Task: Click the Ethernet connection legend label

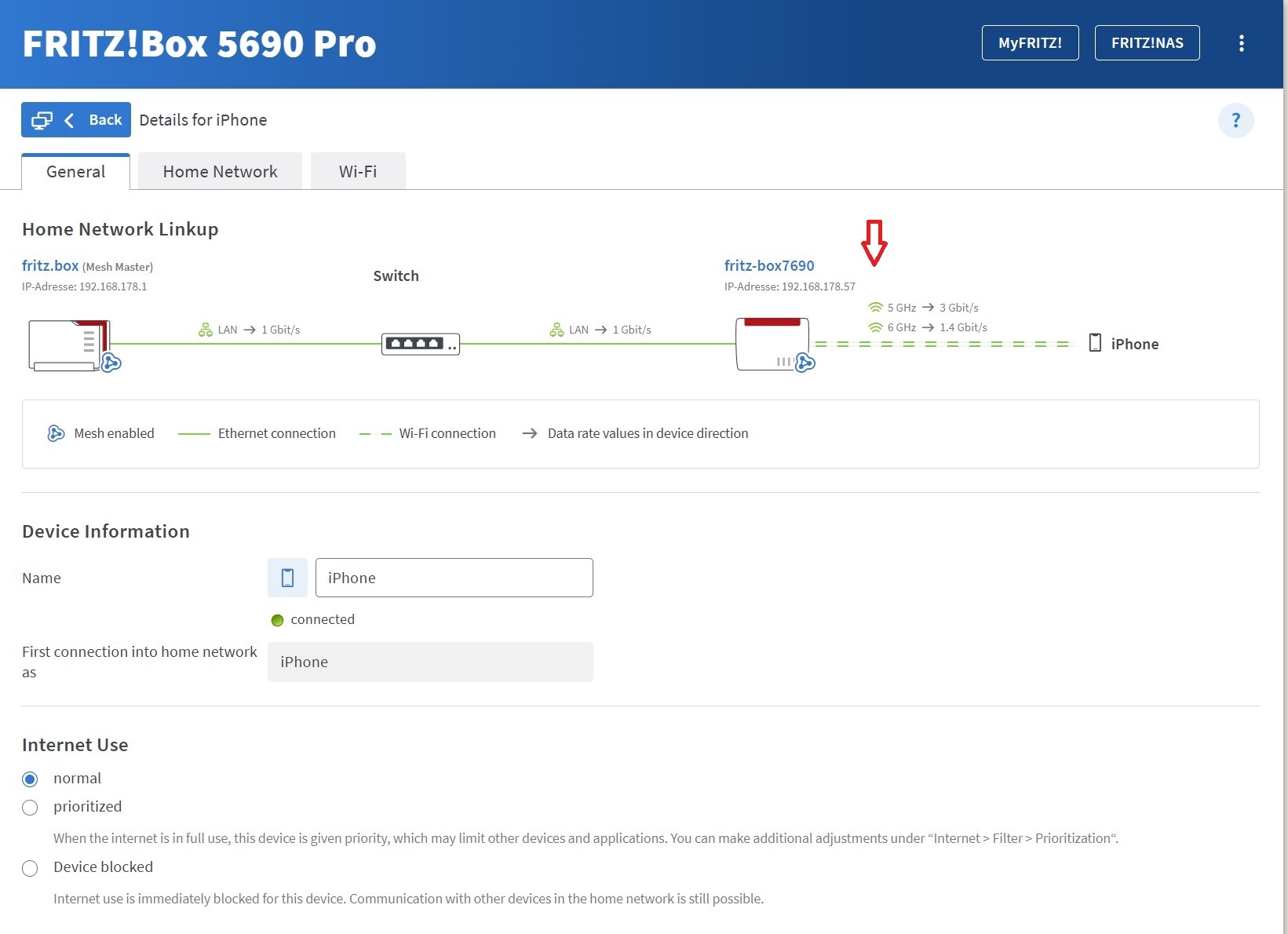Action: 276,433
